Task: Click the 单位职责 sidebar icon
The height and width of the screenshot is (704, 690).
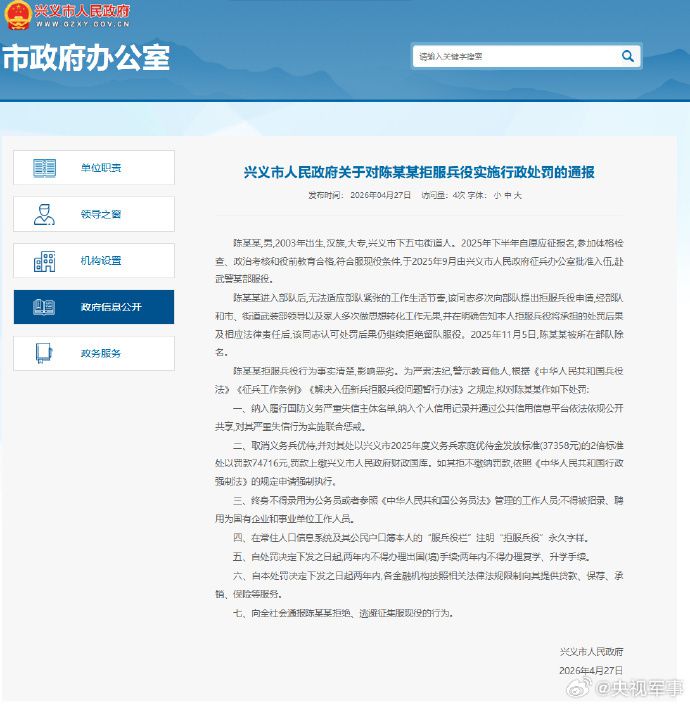Action: click(x=45, y=168)
